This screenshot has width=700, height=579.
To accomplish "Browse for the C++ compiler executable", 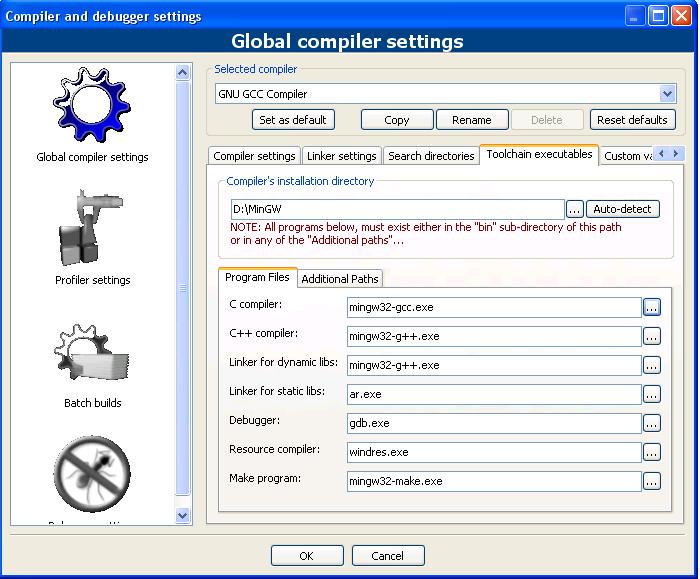I will click(x=651, y=336).
